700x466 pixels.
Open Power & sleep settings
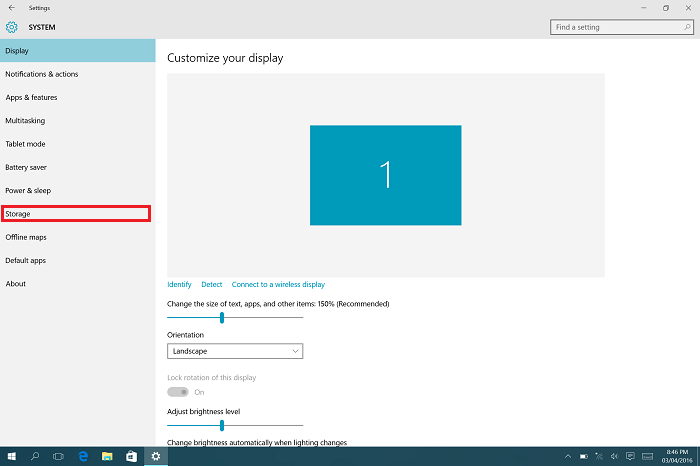[78, 191]
